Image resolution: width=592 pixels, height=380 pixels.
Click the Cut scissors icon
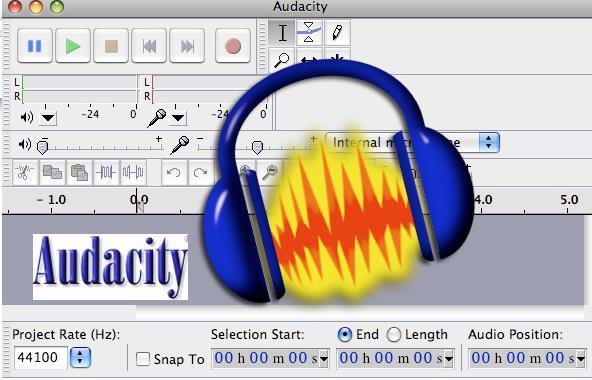point(25,173)
